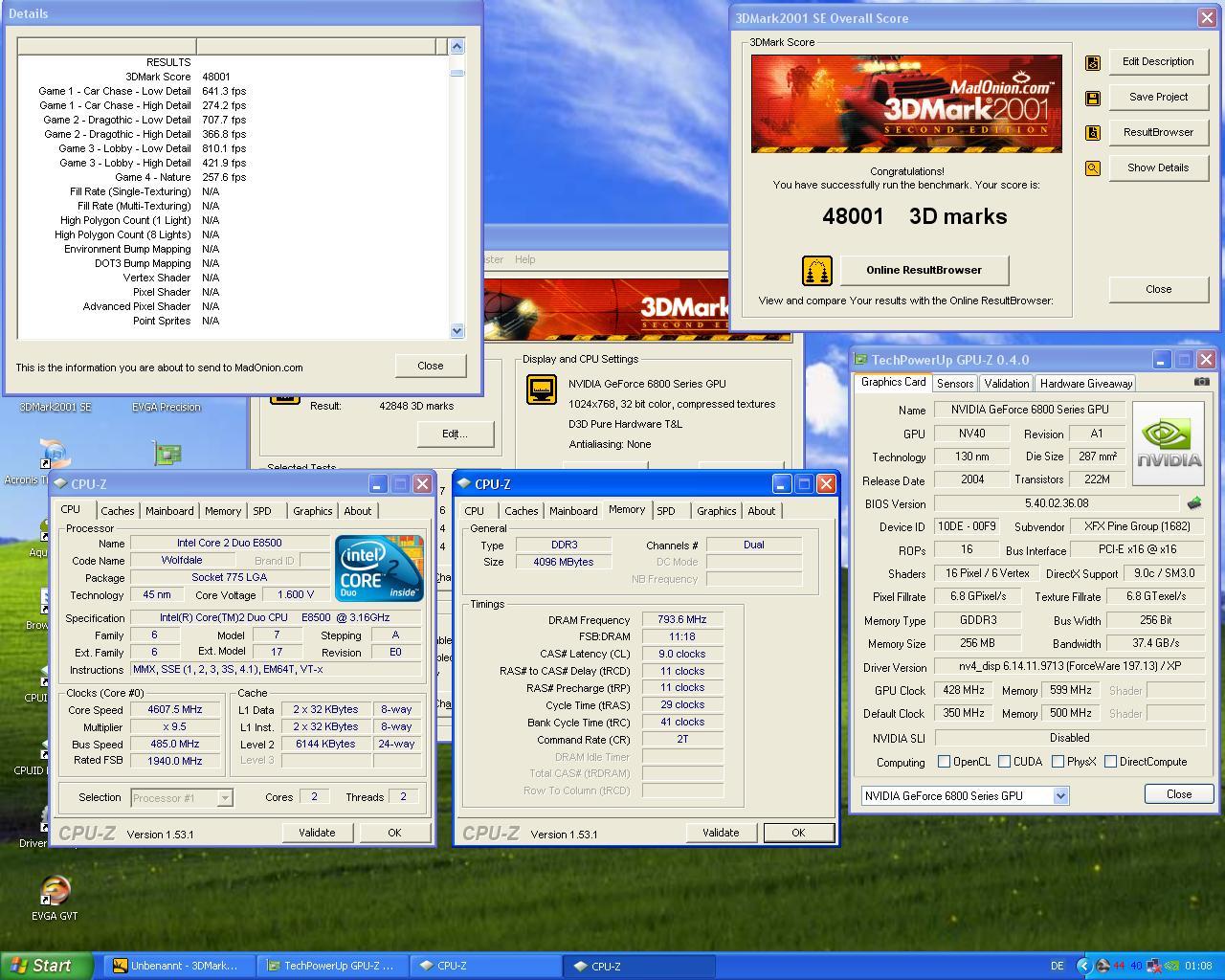Click the 3DMark banner image in score window
1225x980 pixels.
pyautogui.click(x=906, y=103)
